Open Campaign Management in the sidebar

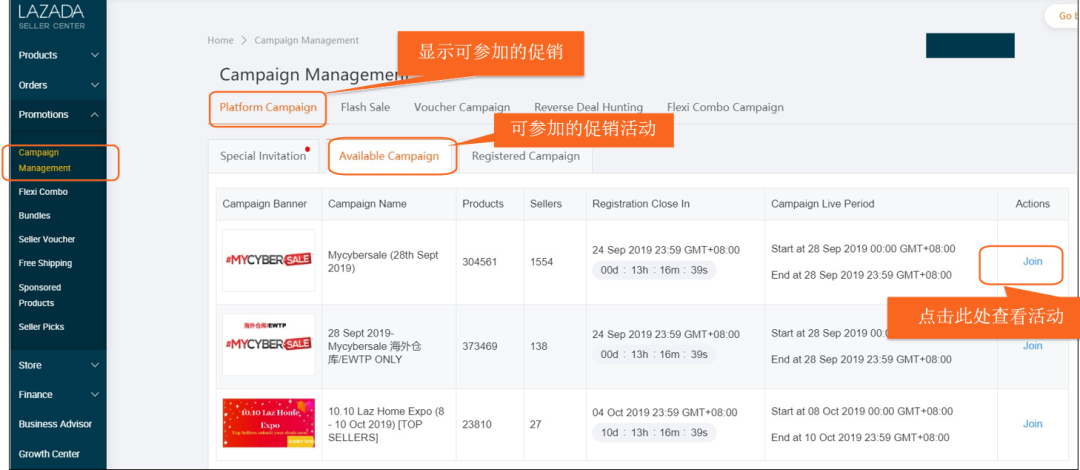click(45, 160)
